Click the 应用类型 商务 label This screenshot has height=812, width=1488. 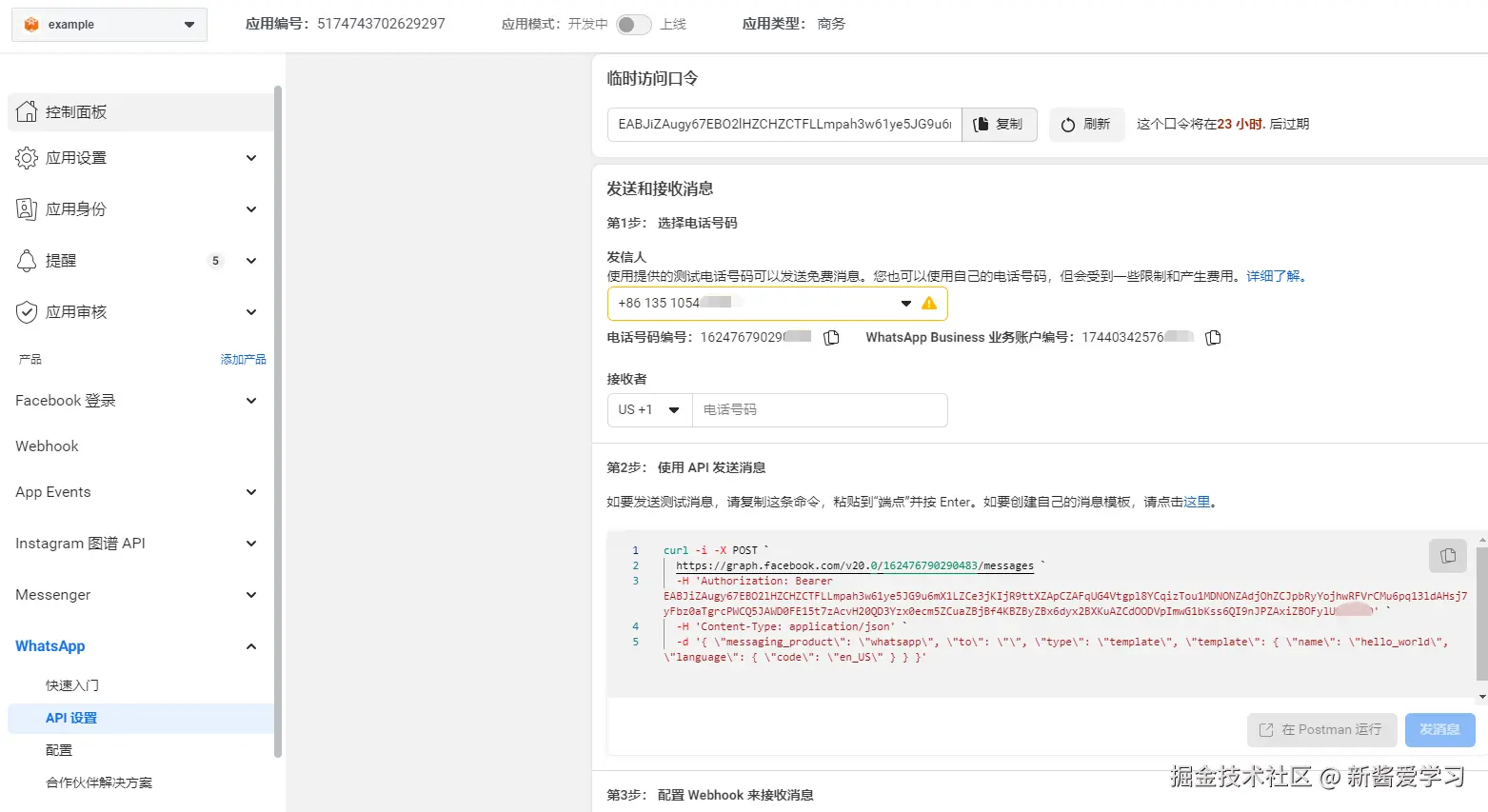pos(794,24)
